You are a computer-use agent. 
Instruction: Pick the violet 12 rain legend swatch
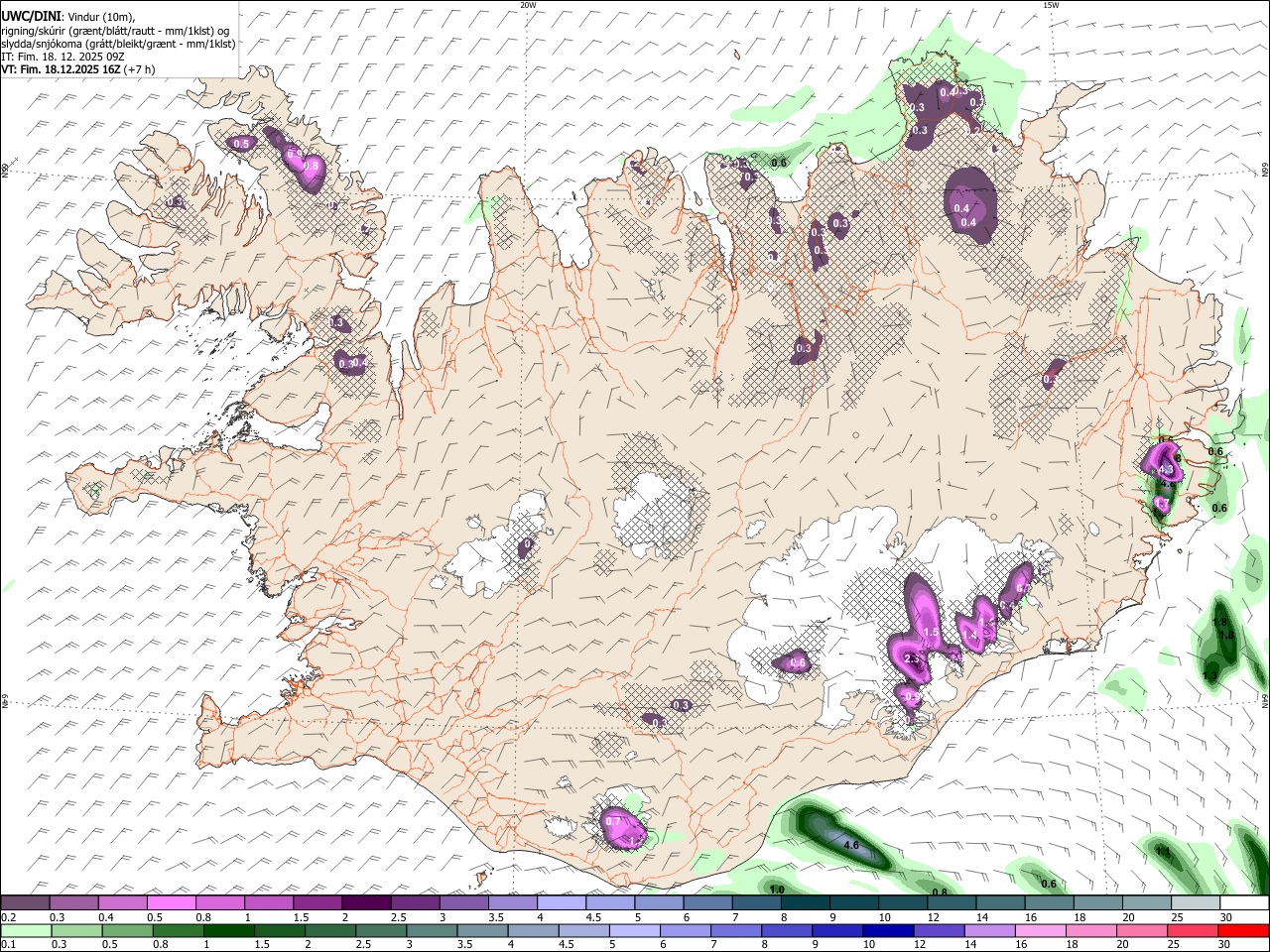pyautogui.click(x=939, y=931)
